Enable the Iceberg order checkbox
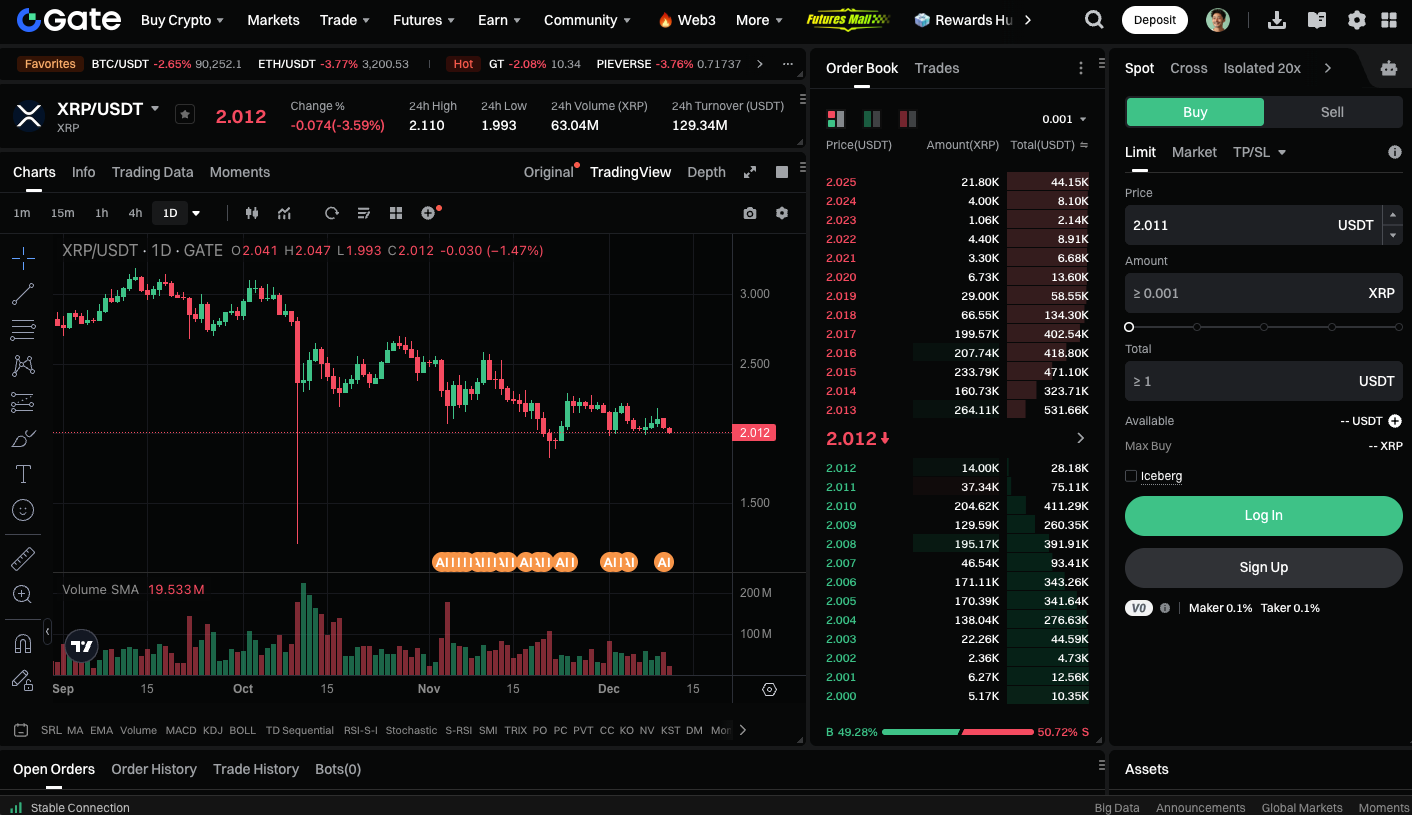This screenshot has width=1412, height=815. pyautogui.click(x=1131, y=476)
